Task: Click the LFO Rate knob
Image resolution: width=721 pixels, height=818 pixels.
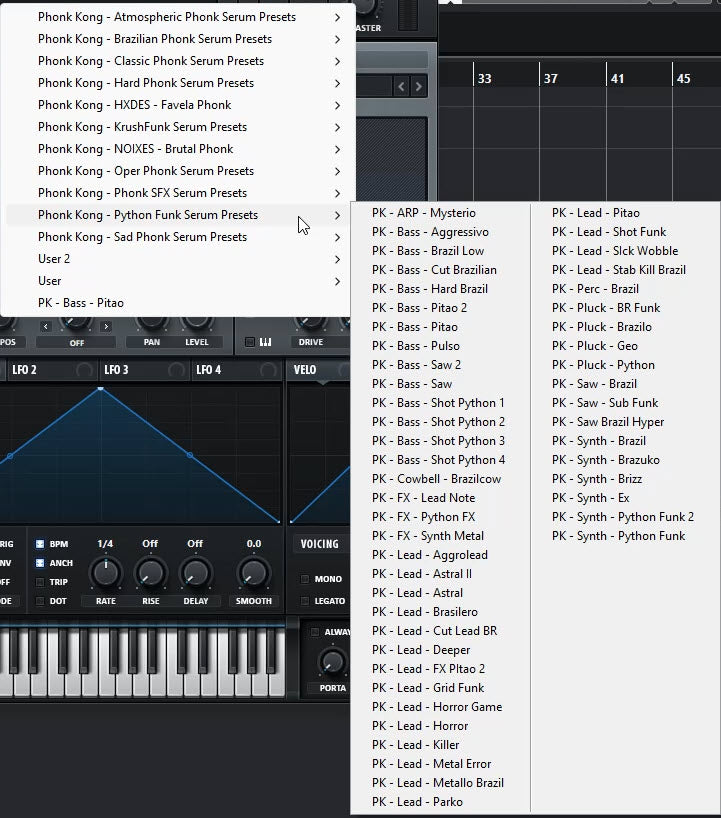Action: point(105,574)
